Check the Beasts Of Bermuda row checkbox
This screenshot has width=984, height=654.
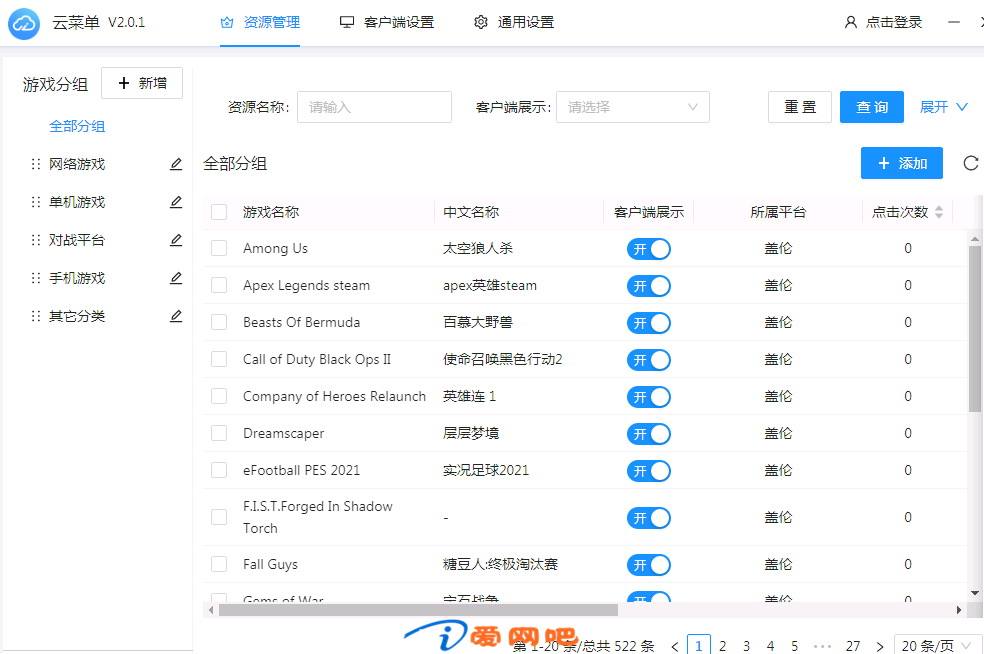219,323
